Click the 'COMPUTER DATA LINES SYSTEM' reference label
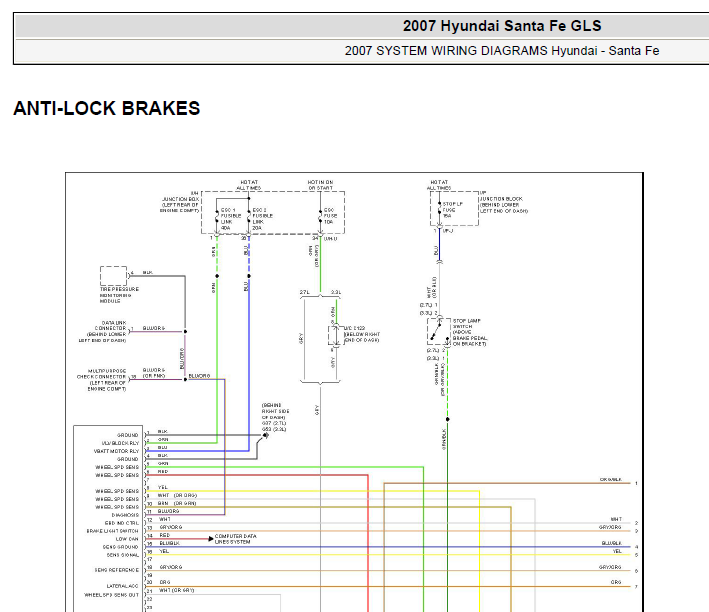 tap(235, 539)
